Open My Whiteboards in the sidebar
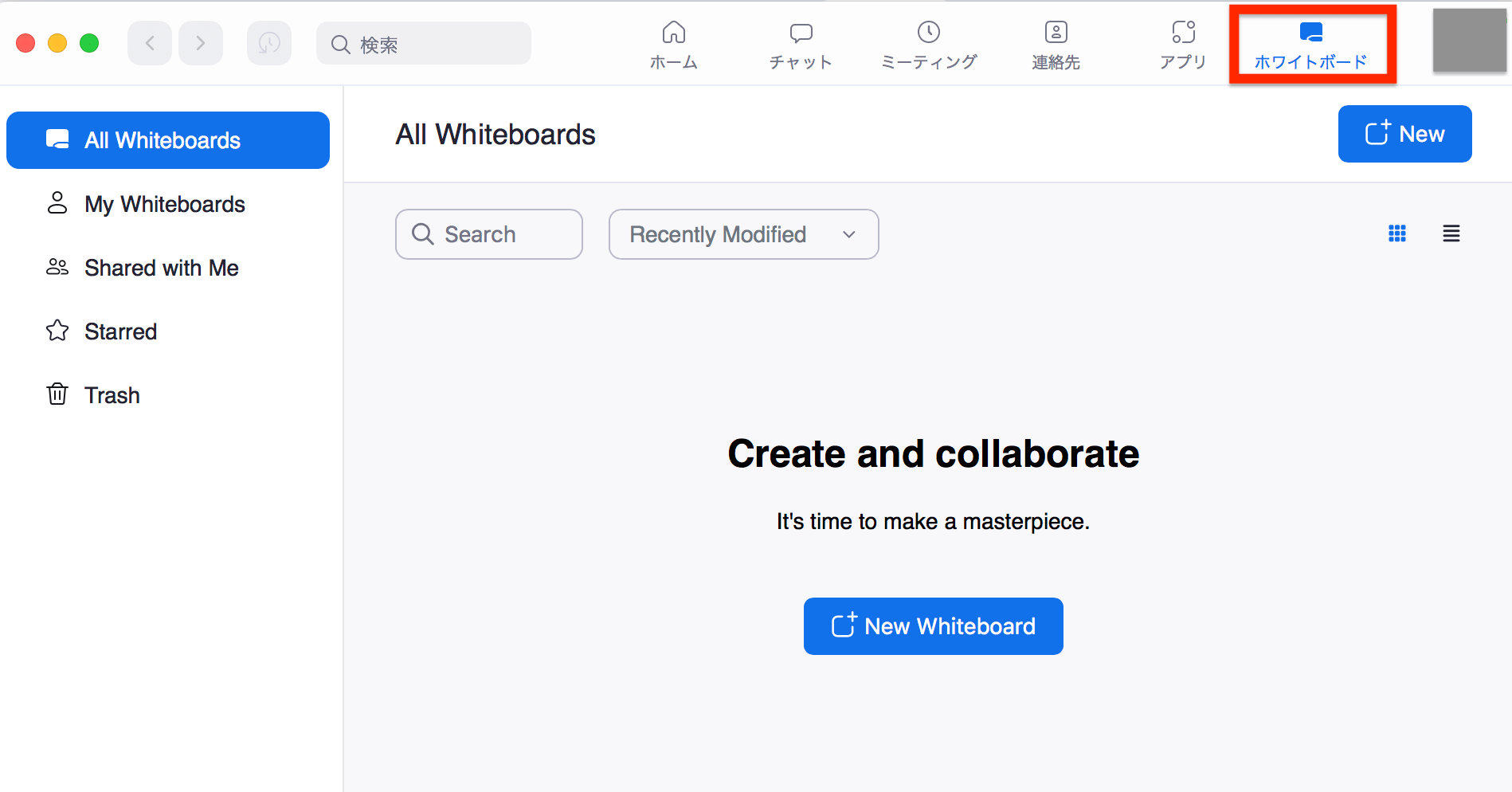Viewport: 1512px width, 792px height. pos(164,204)
